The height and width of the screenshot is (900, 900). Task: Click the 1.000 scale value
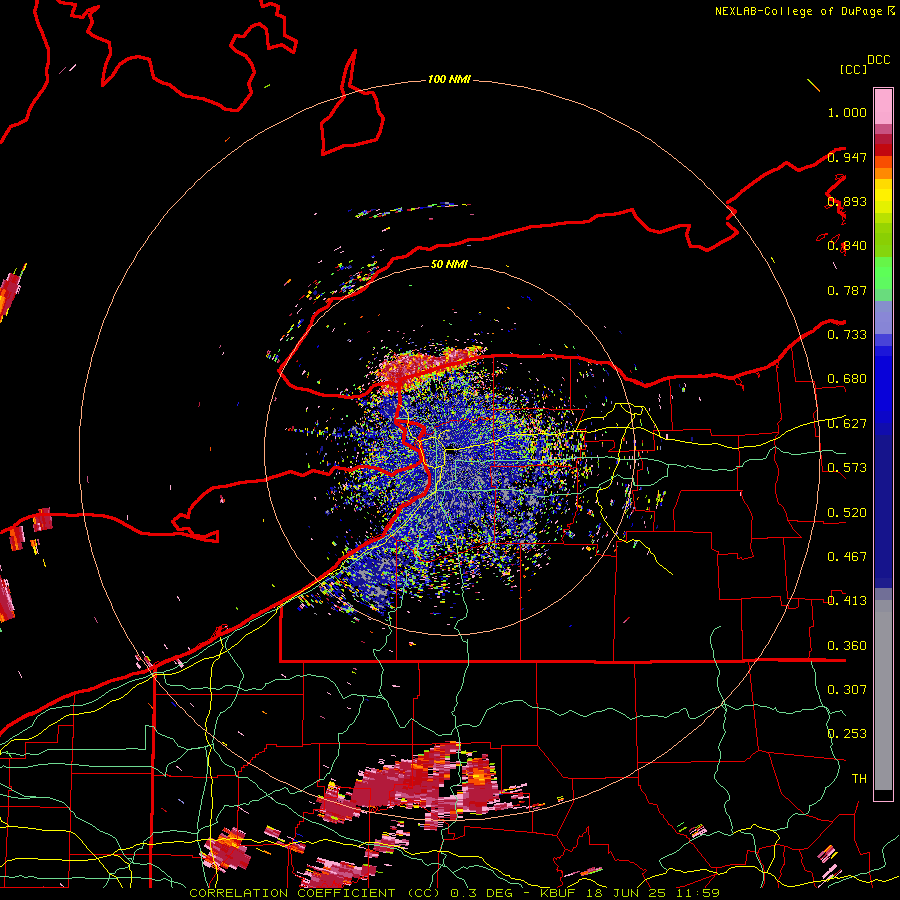pos(847,112)
